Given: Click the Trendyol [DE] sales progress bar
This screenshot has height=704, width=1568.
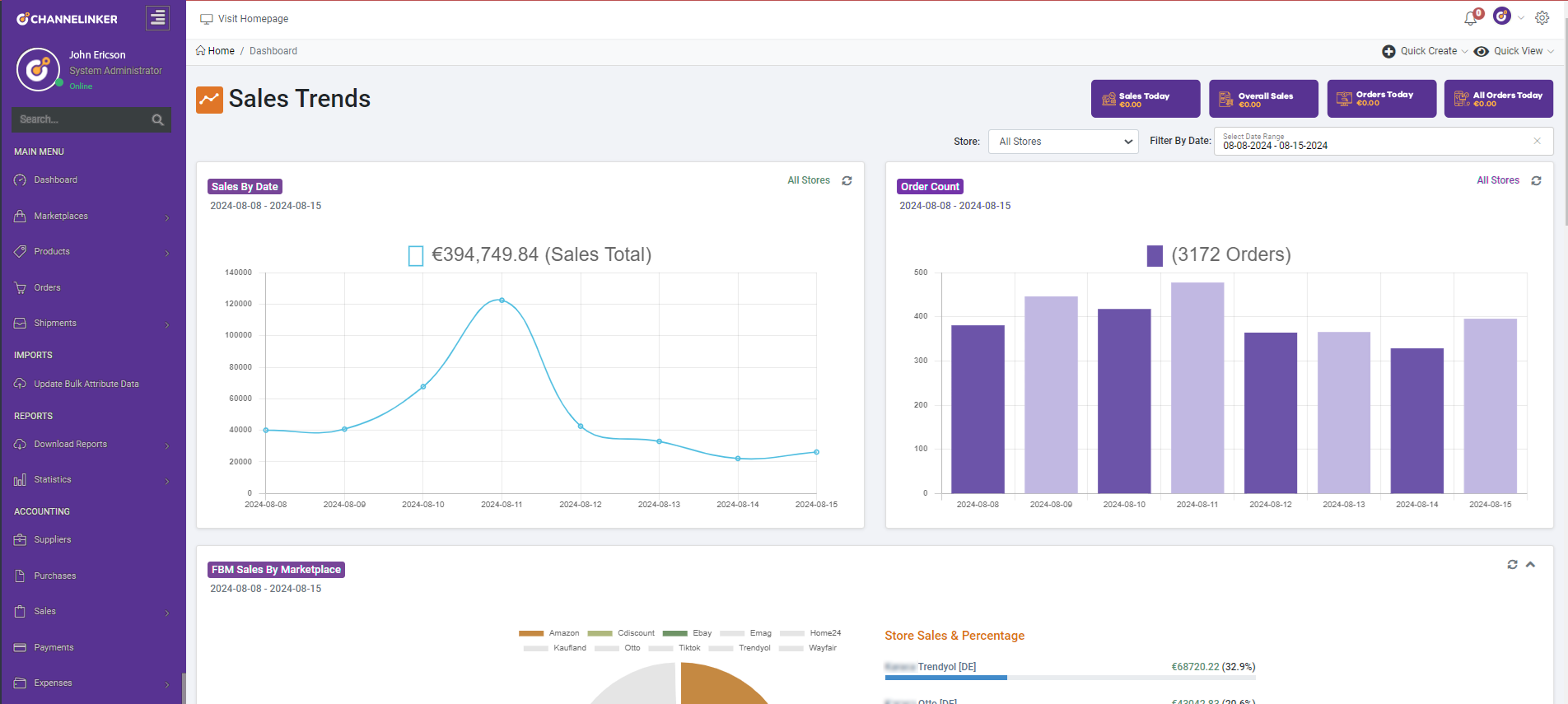Looking at the screenshot, I should [x=1070, y=678].
